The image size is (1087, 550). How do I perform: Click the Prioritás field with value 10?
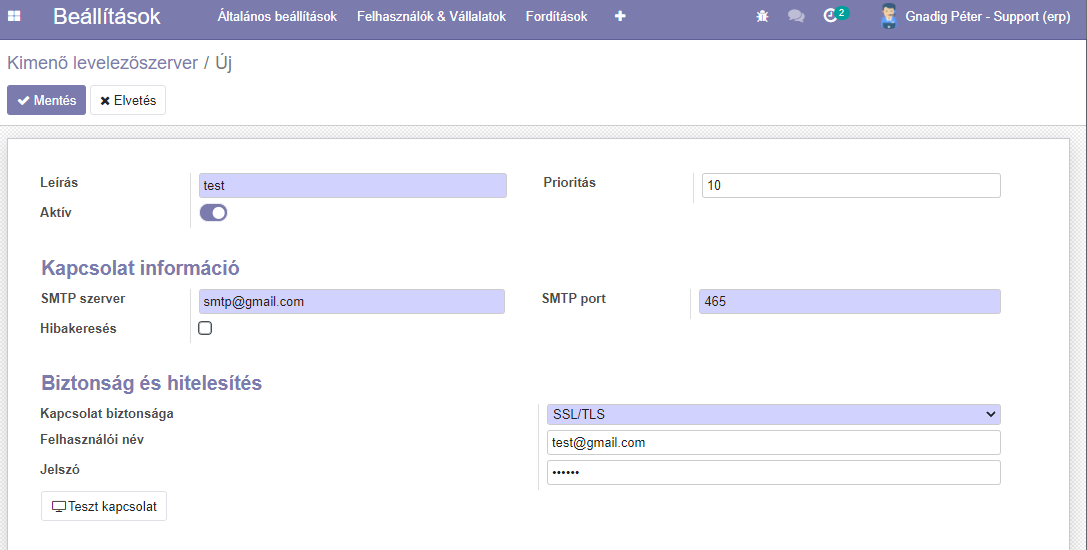click(x=851, y=185)
